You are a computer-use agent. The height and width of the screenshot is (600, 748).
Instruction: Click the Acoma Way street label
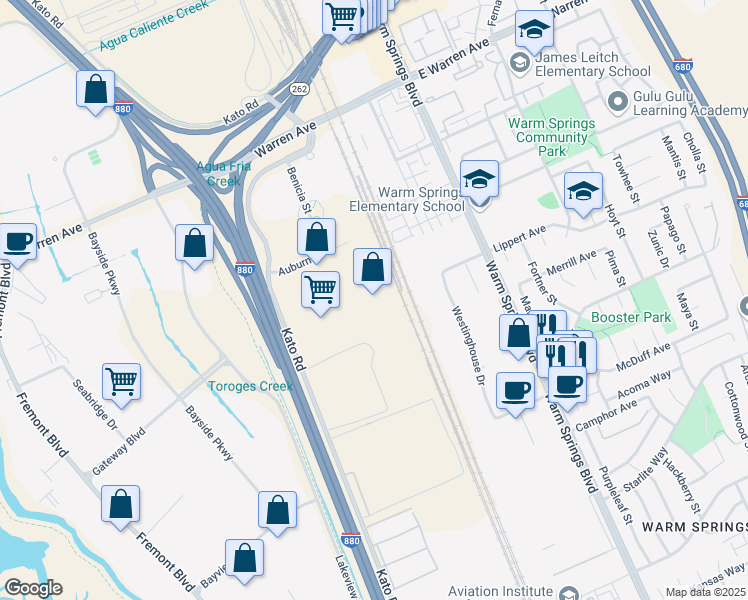(644, 384)
